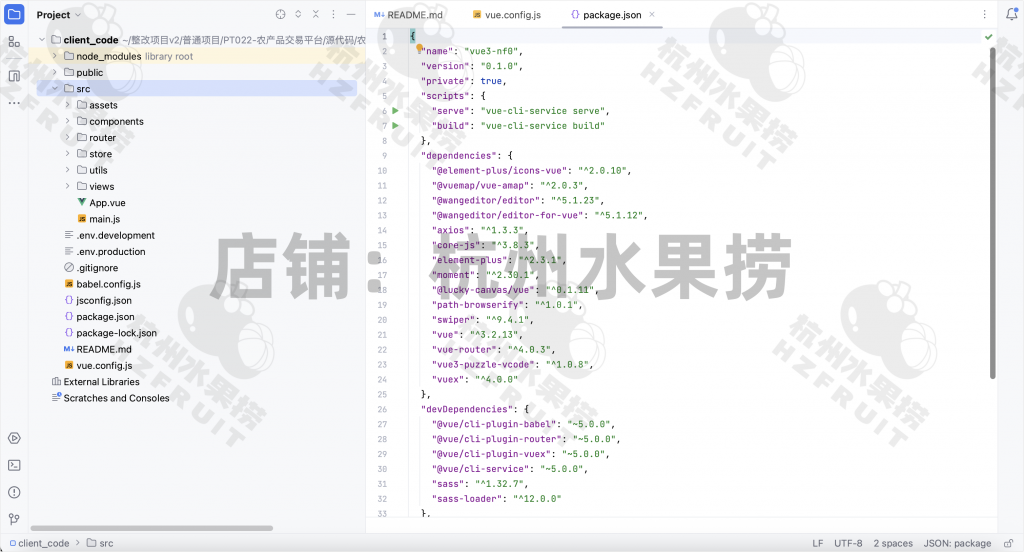Expand the views folder arrow

pyautogui.click(x=67, y=186)
